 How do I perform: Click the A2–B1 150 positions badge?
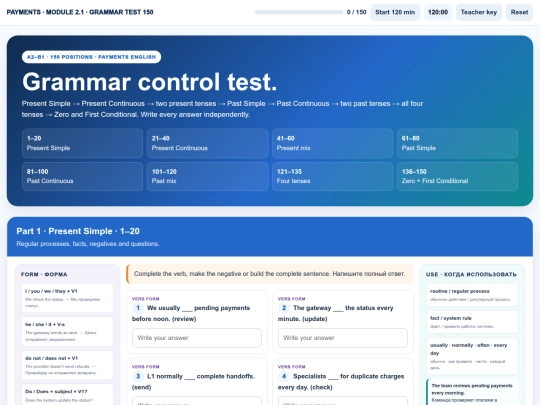[91, 57]
